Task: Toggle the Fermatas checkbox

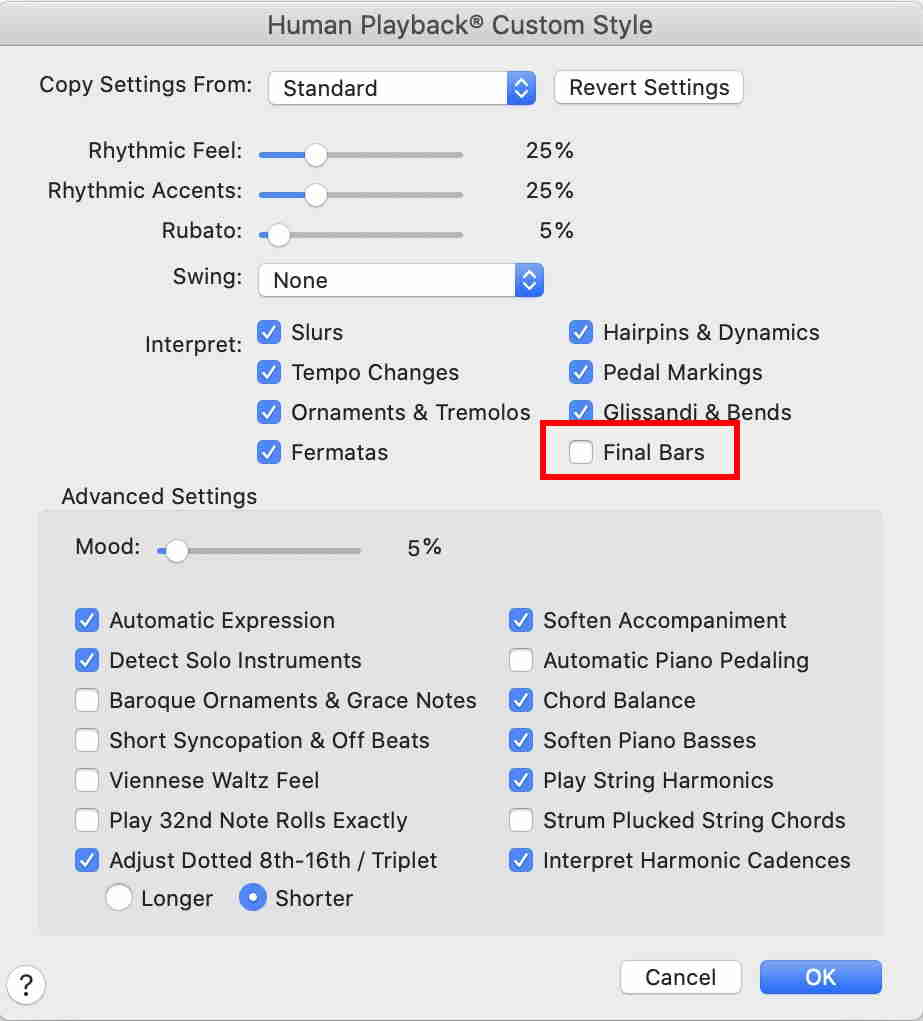Action: coord(269,453)
